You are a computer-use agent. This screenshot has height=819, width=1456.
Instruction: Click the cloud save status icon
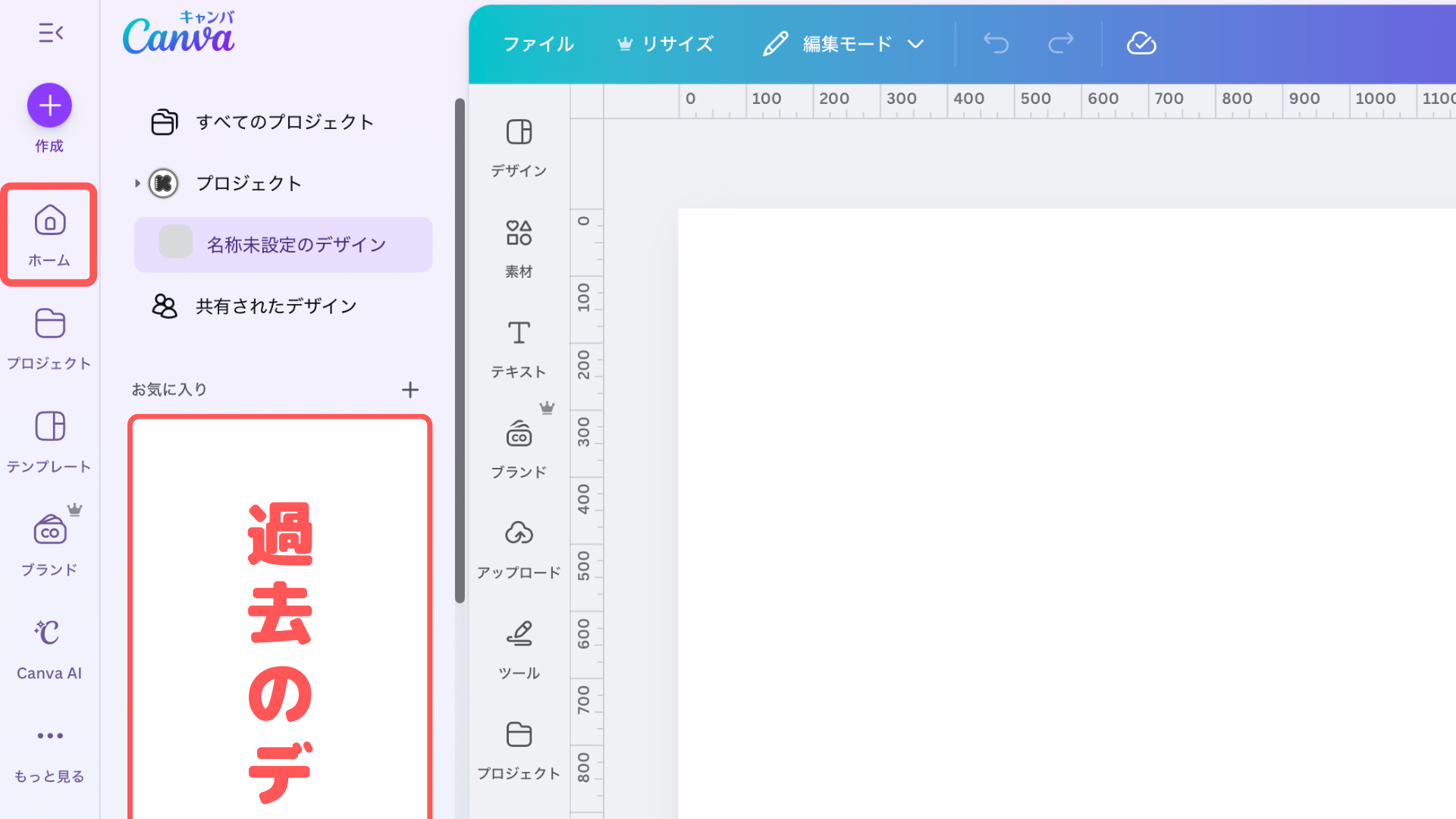[1141, 43]
